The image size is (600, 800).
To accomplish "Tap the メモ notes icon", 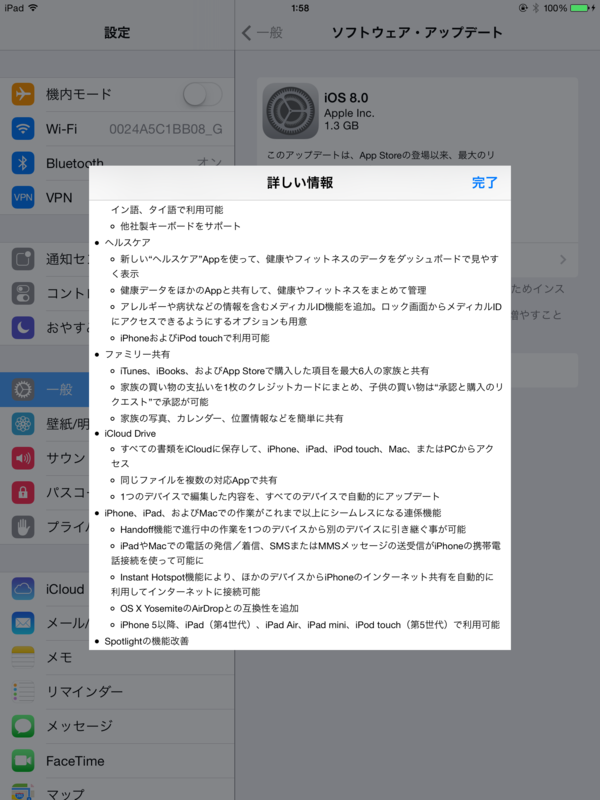I will (23, 657).
